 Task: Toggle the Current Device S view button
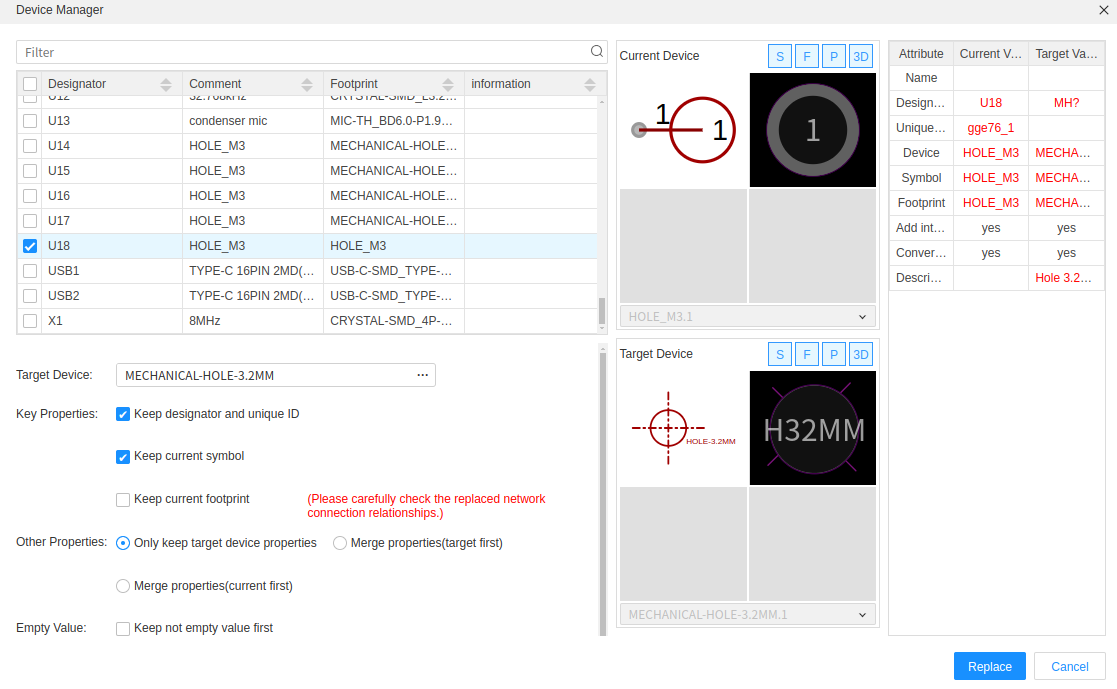[x=780, y=56]
